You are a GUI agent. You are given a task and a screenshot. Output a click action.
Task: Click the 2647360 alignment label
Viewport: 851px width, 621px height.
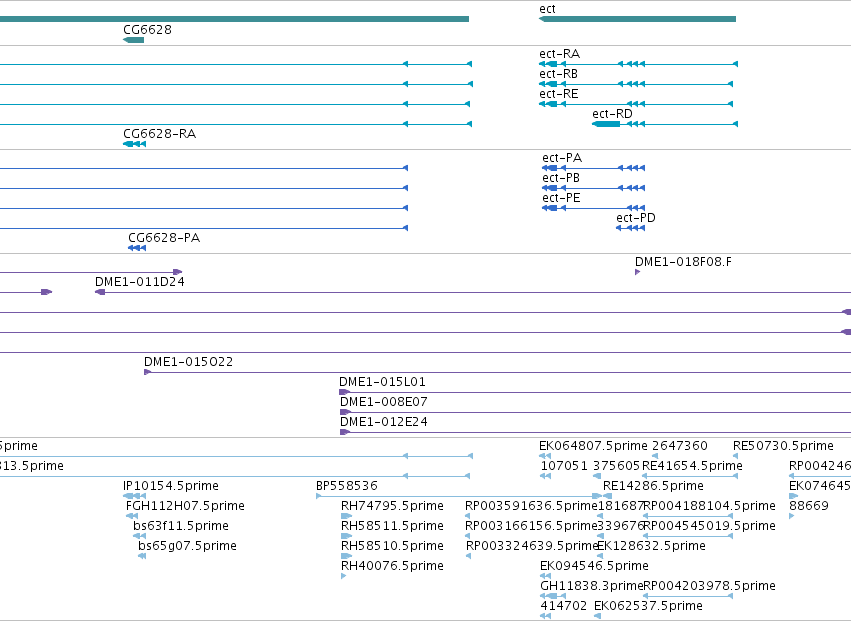[x=680, y=446]
